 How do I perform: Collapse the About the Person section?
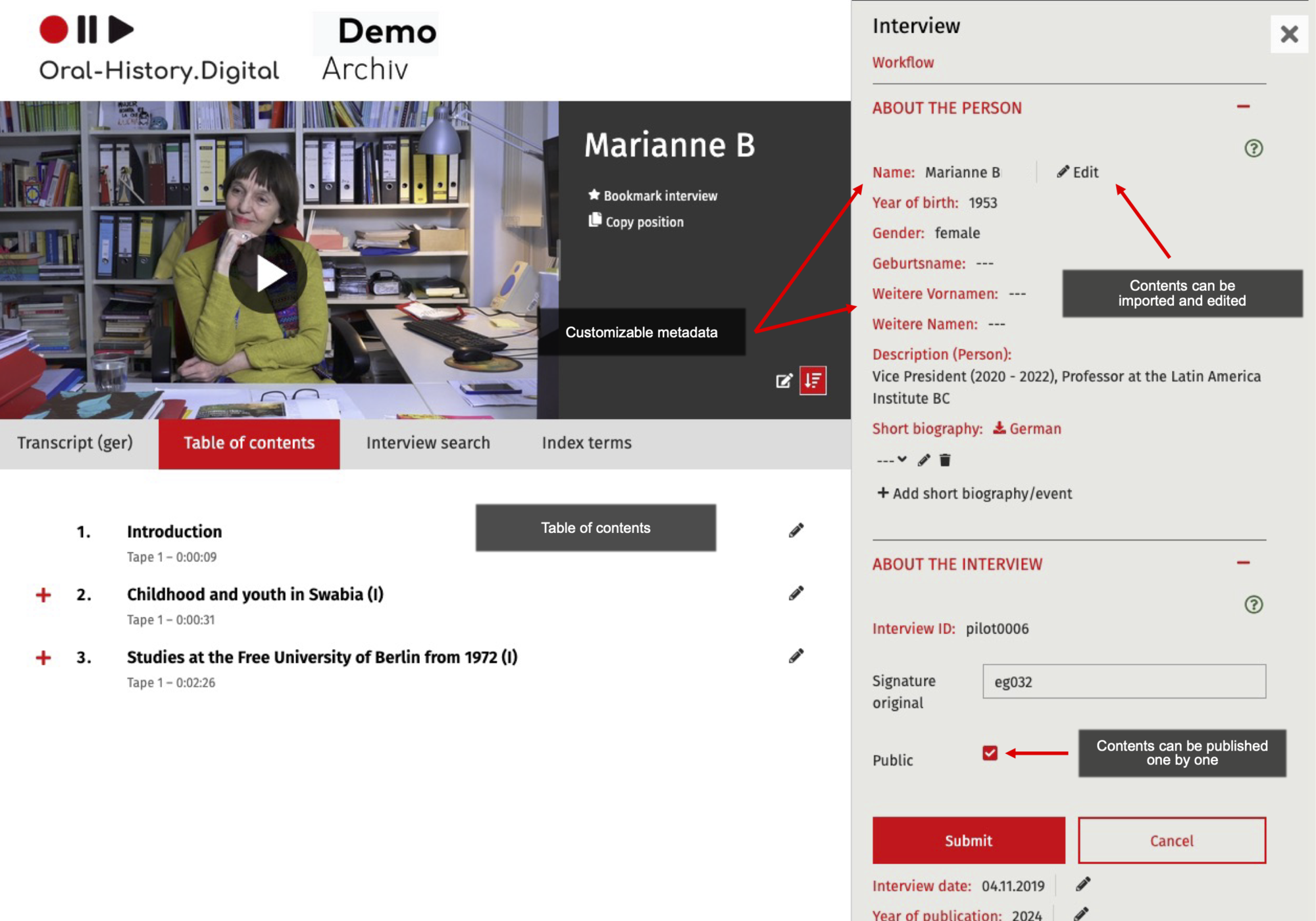click(1242, 107)
